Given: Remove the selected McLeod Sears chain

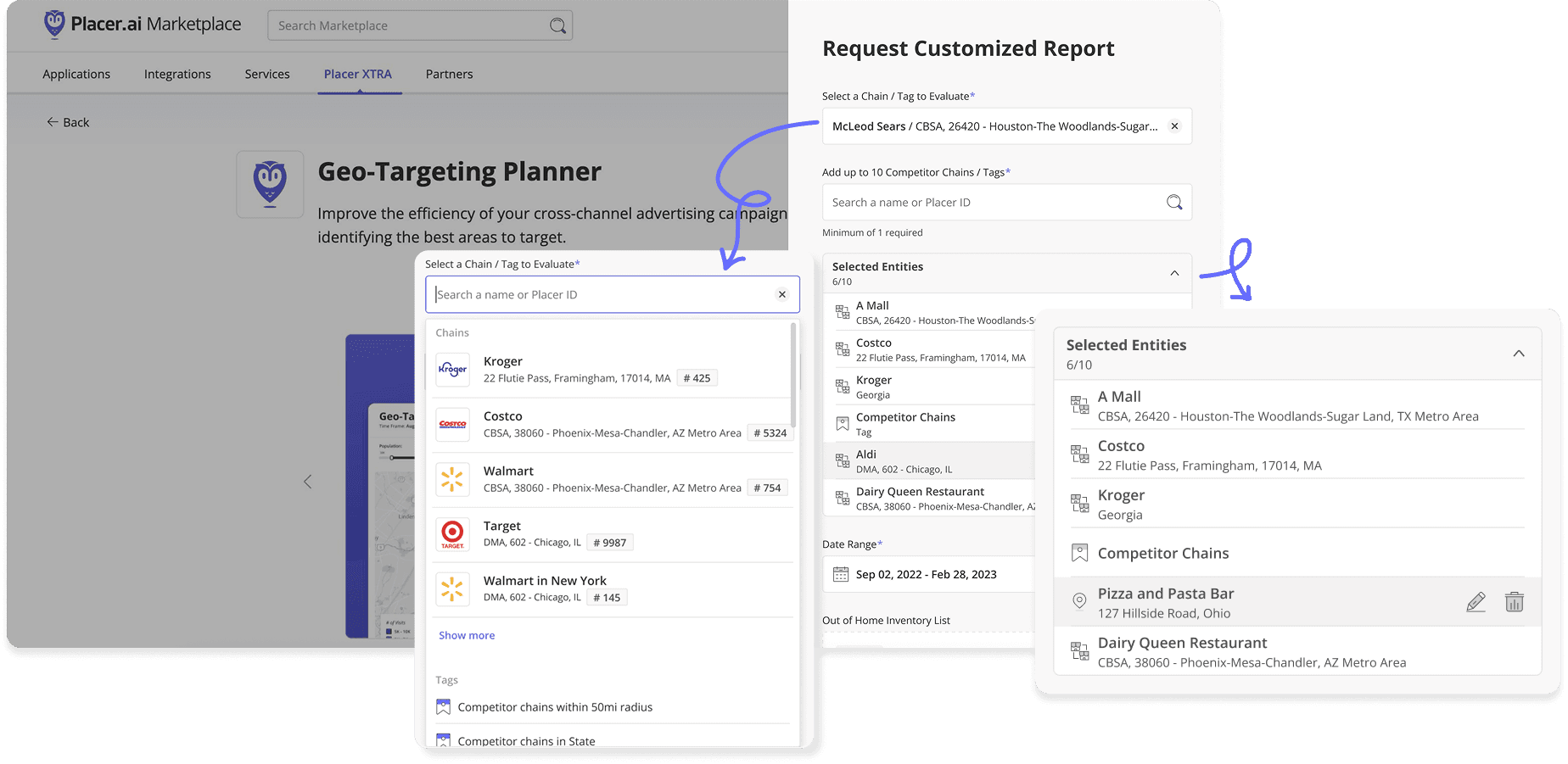Looking at the screenshot, I should point(1174,126).
